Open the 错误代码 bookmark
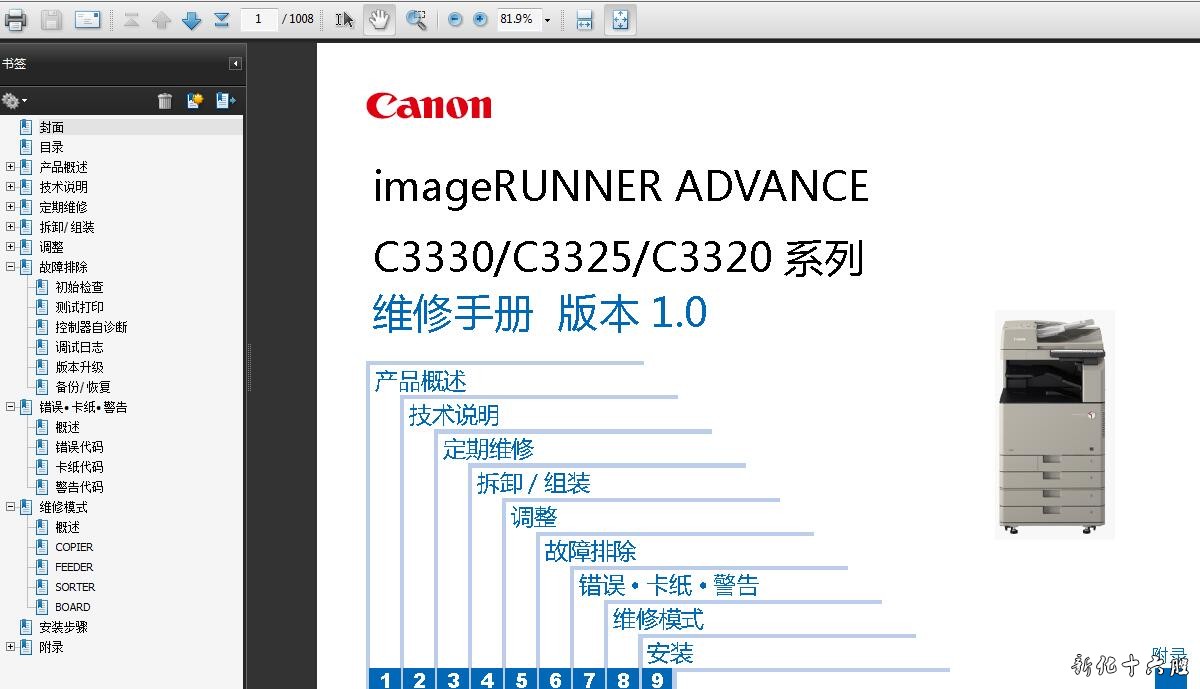This screenshot has width=1200, height=689. (79, 447)
